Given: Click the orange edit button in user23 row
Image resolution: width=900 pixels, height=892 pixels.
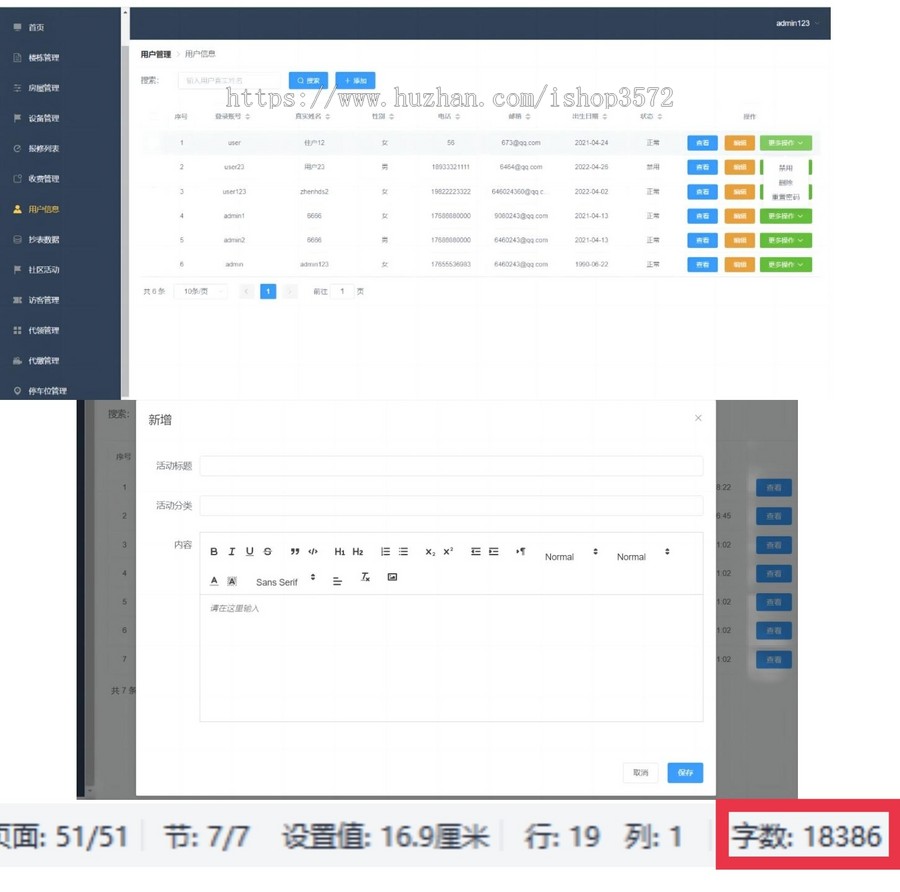Looking at the screenshot, I should 739,167.
